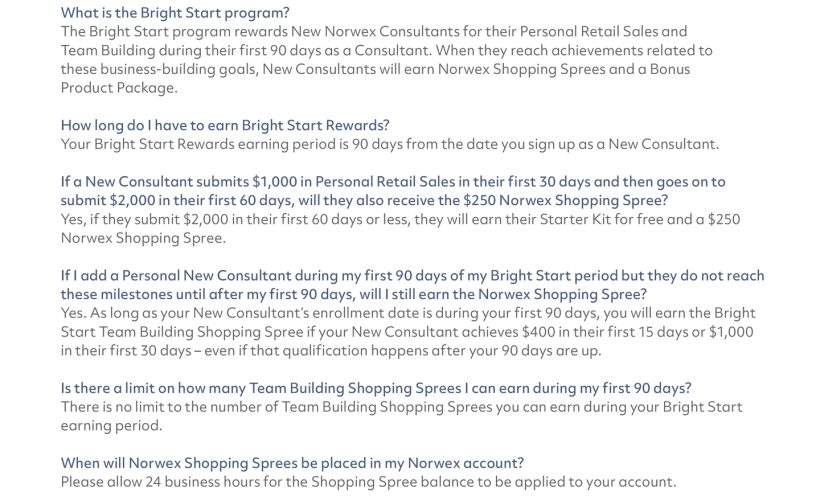The width and height of the screenshot is (820, 500).
Task: Click the text "Product Package." ending first answer
Action: 119,88
